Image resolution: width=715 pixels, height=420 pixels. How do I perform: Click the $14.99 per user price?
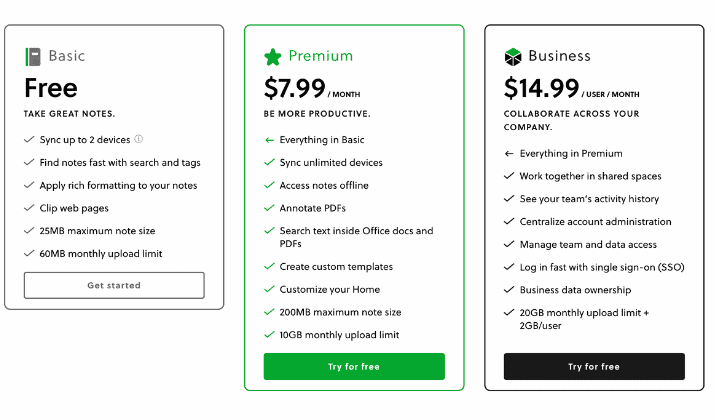pos(571,88)
